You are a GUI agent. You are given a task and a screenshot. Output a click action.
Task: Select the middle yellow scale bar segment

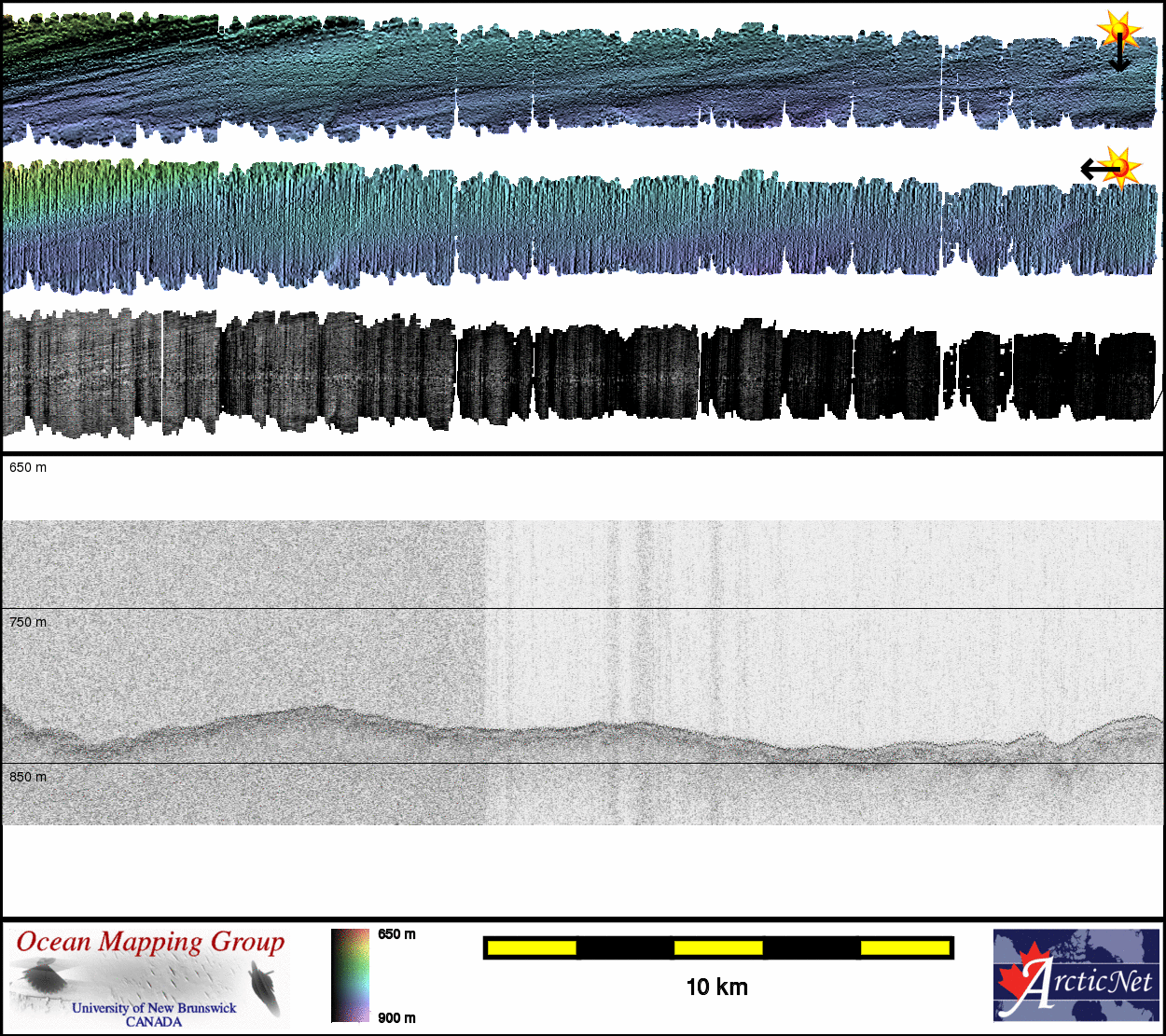(718, 948)
